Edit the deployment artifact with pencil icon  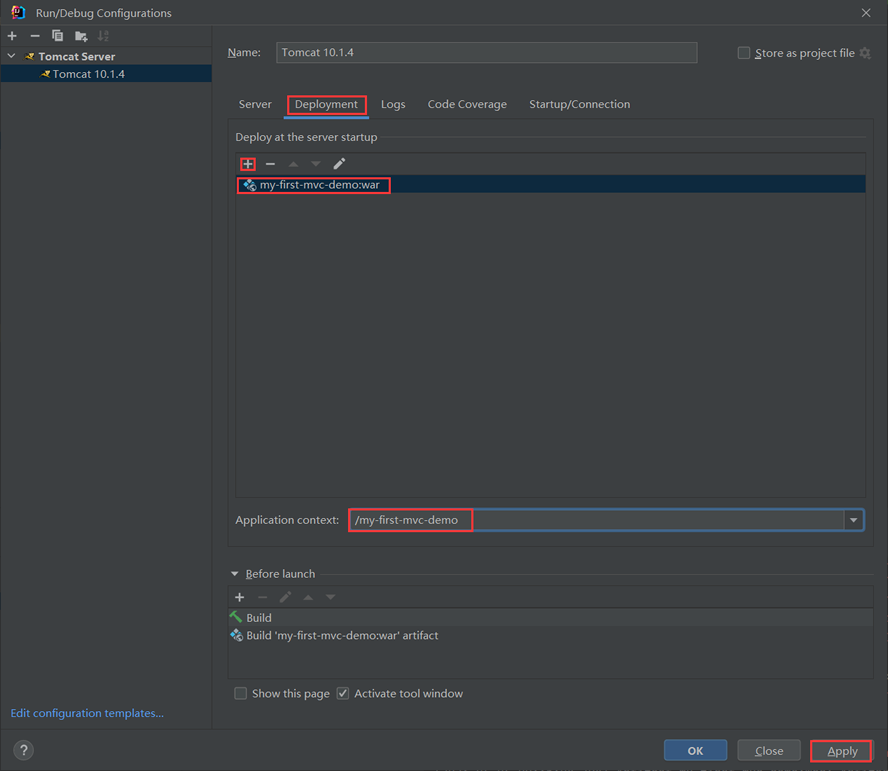pos(339,164)
